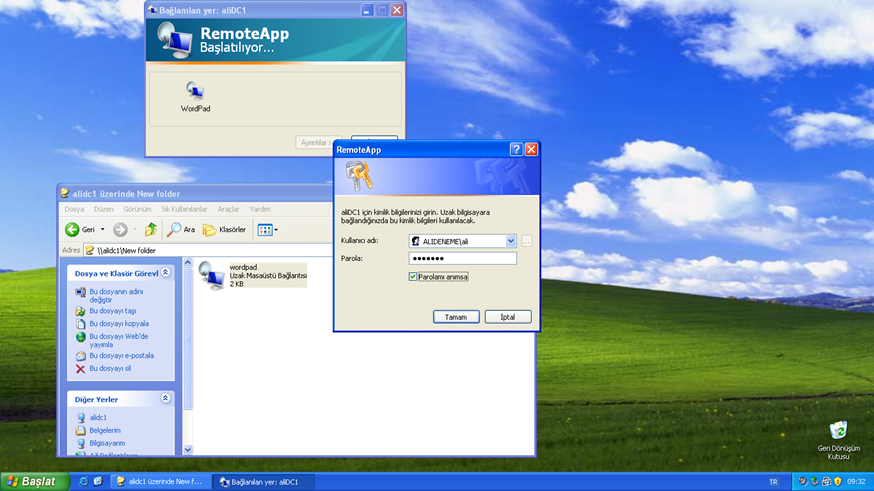Click the taskbar clock showing 09:32
The image size is (874, 491).
(856, 482)
